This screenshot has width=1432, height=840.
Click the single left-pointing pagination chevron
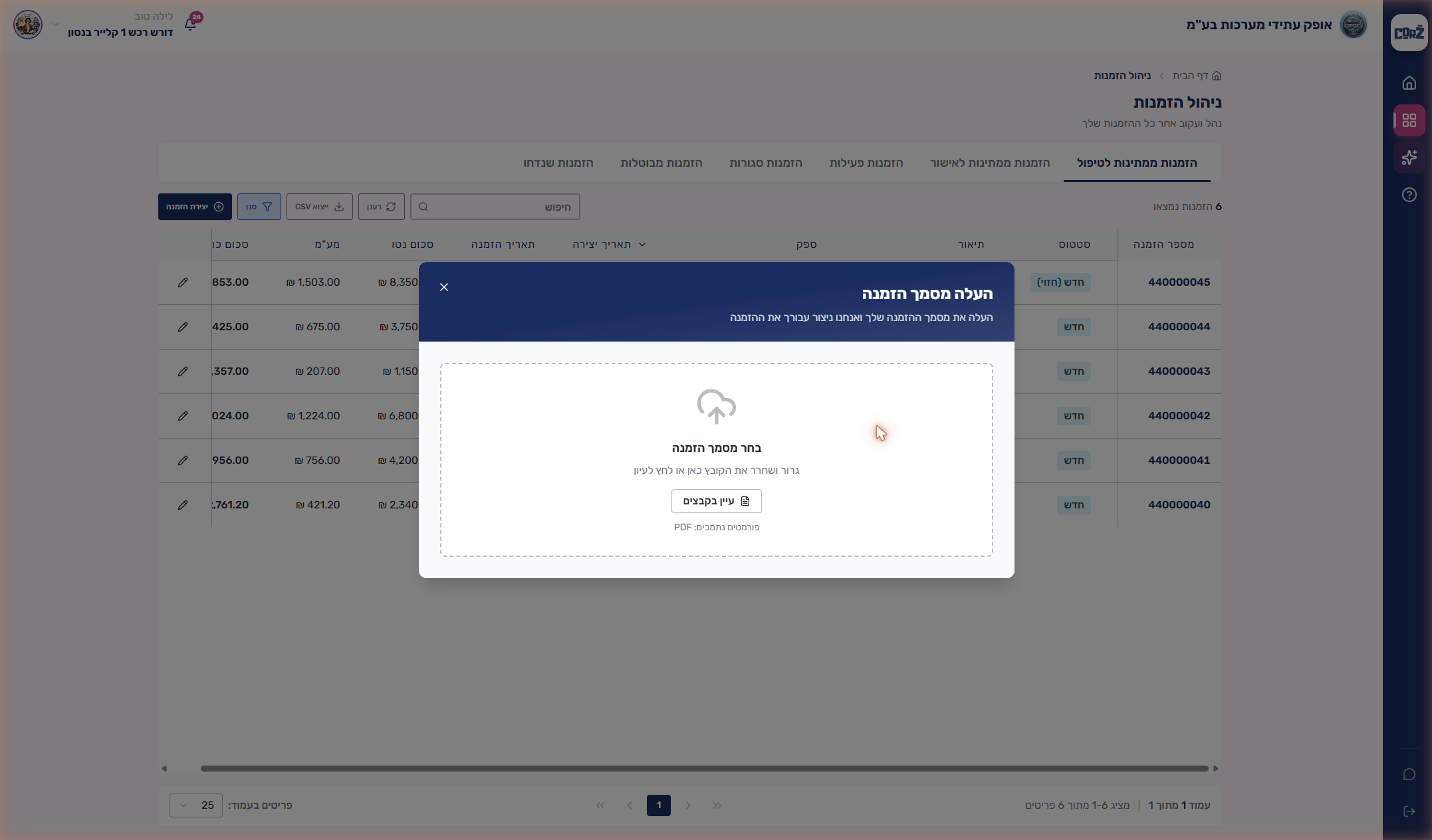tap(630, 805)
